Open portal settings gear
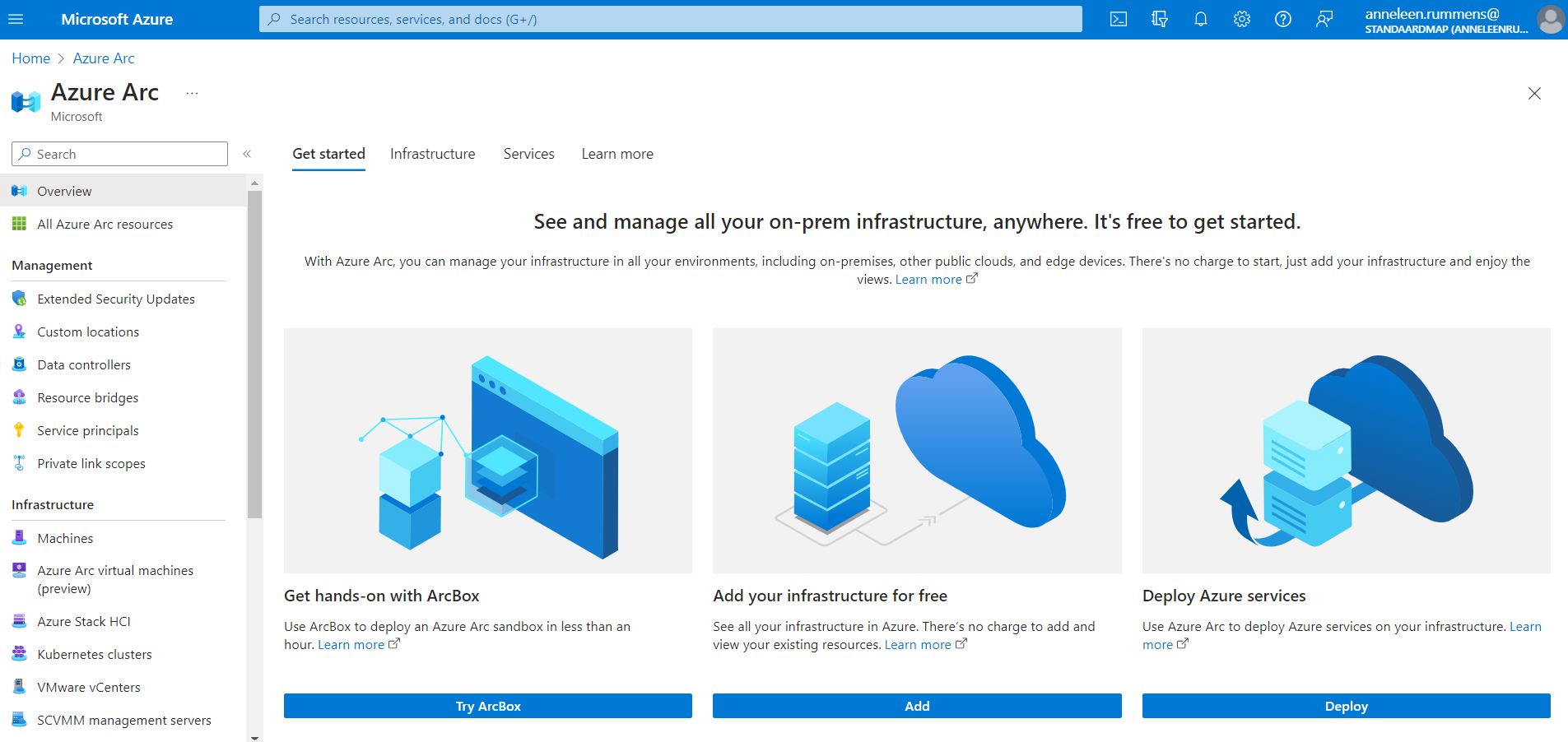Screen dimensions: 1568x742 tap(1242, 19)
